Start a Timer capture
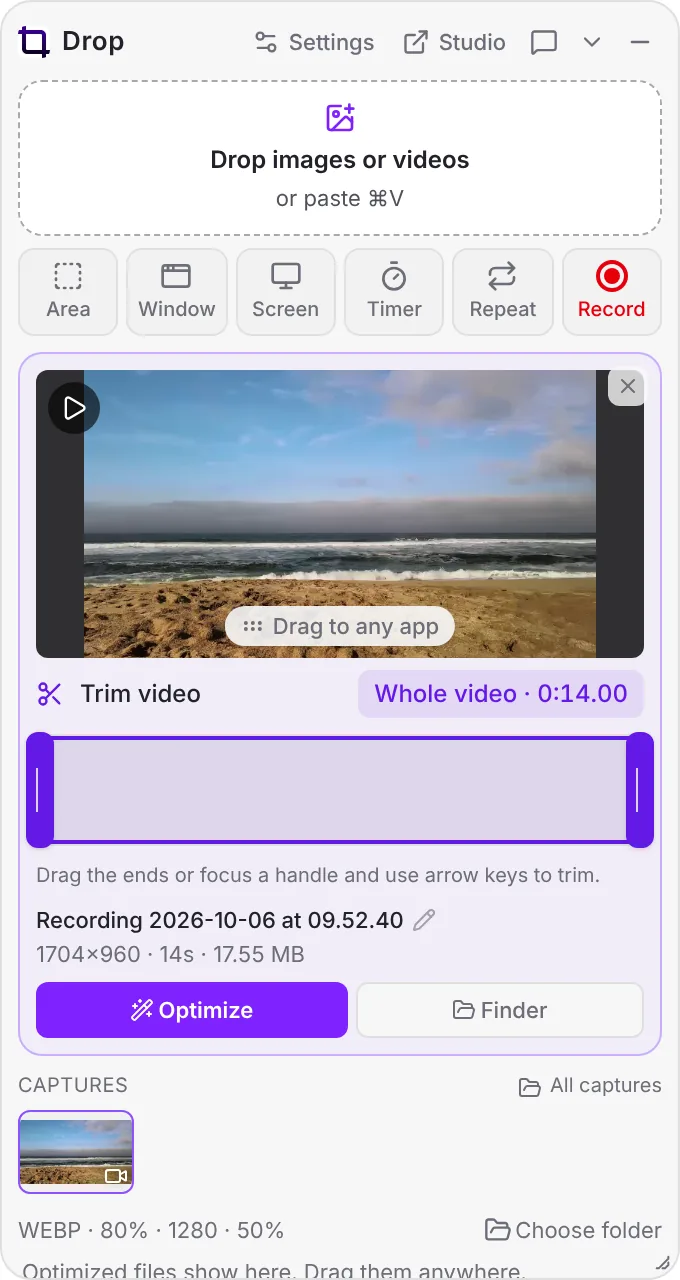This screenshot has width=680, height=1280. click(394, 291)
